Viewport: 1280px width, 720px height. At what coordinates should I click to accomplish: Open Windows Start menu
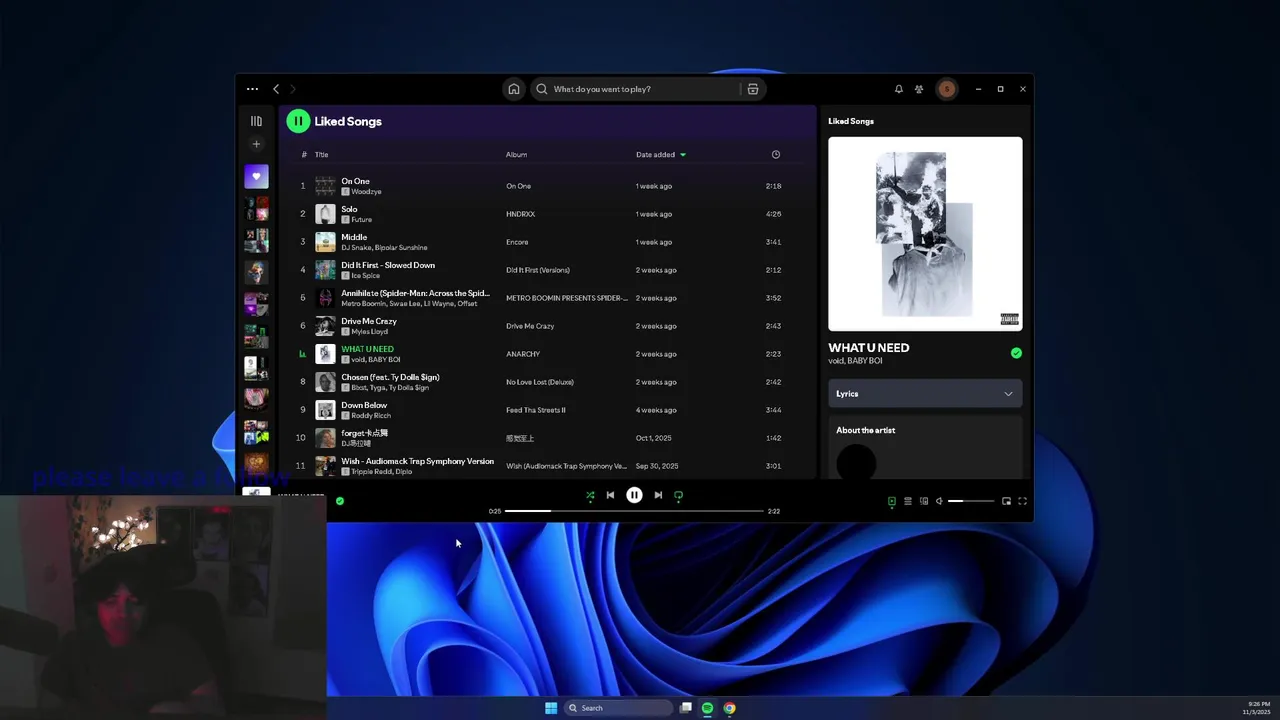click(551, 708)
